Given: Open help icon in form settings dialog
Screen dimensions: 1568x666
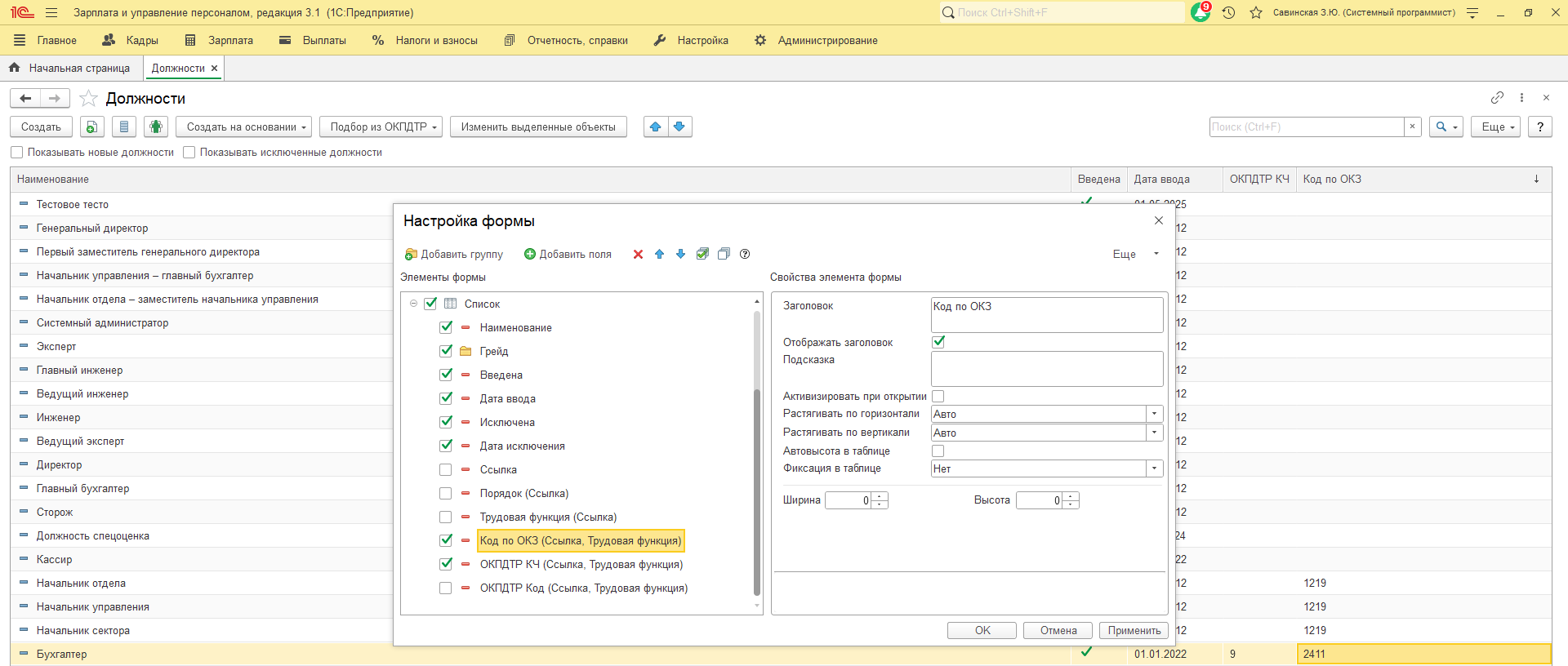Looking at the screenshot, I should click(x=745, y=255).
